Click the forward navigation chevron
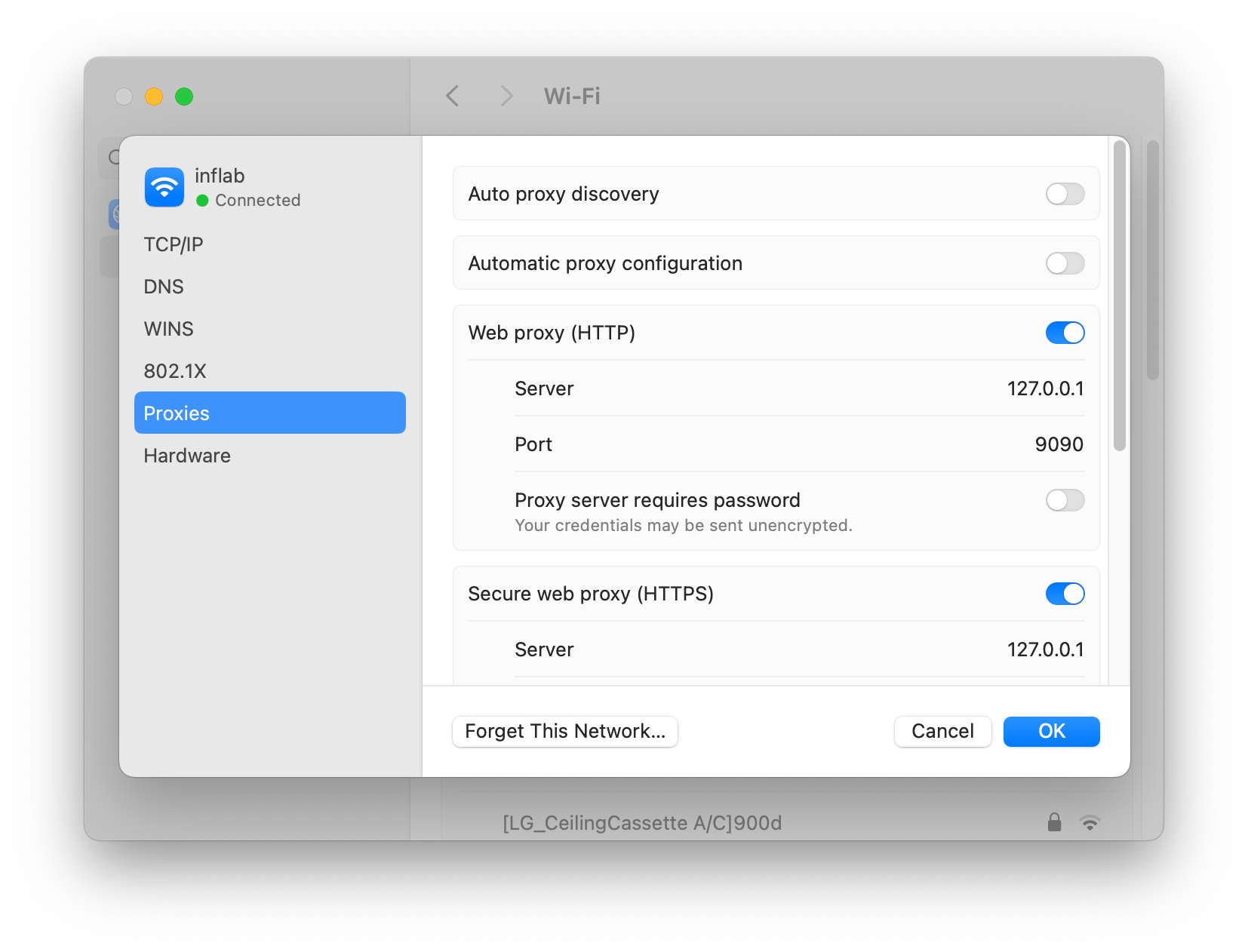This screenshot has height=952, width=1248. 506,96
